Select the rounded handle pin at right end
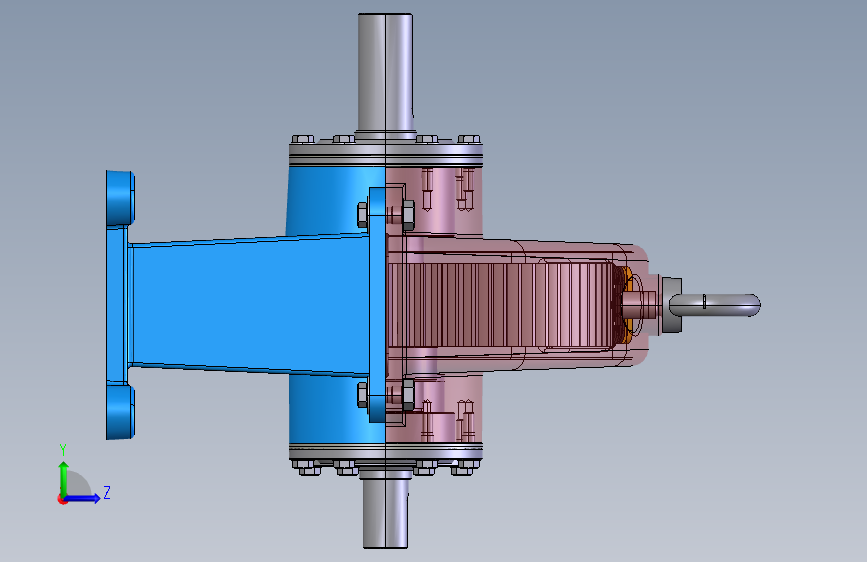 click(715, 305)
